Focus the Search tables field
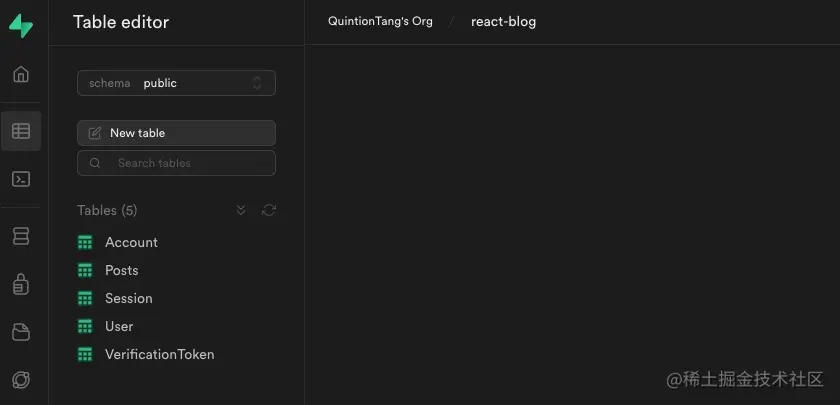Screen dimensions: 840x405 click(x=176, y=163)
